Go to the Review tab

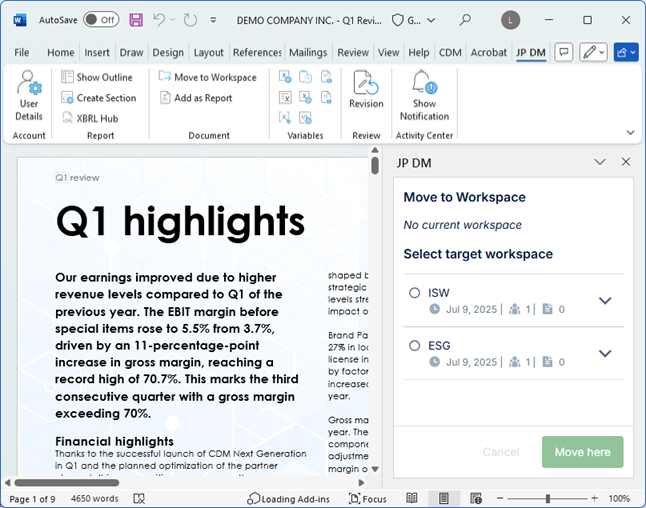coord(353,52)
